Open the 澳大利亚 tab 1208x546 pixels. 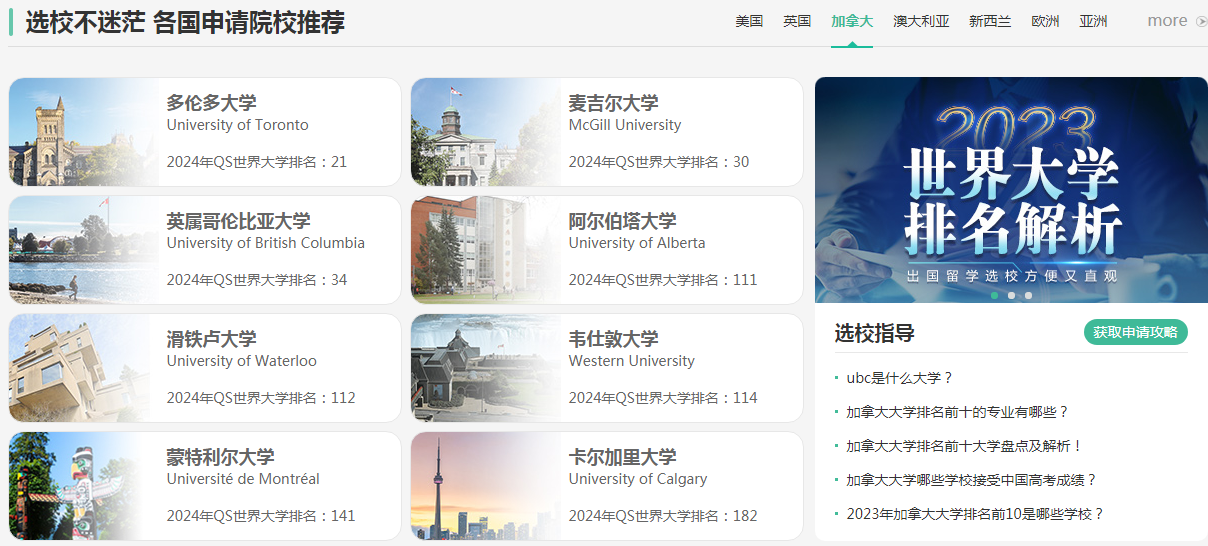[x=921, y=21]
